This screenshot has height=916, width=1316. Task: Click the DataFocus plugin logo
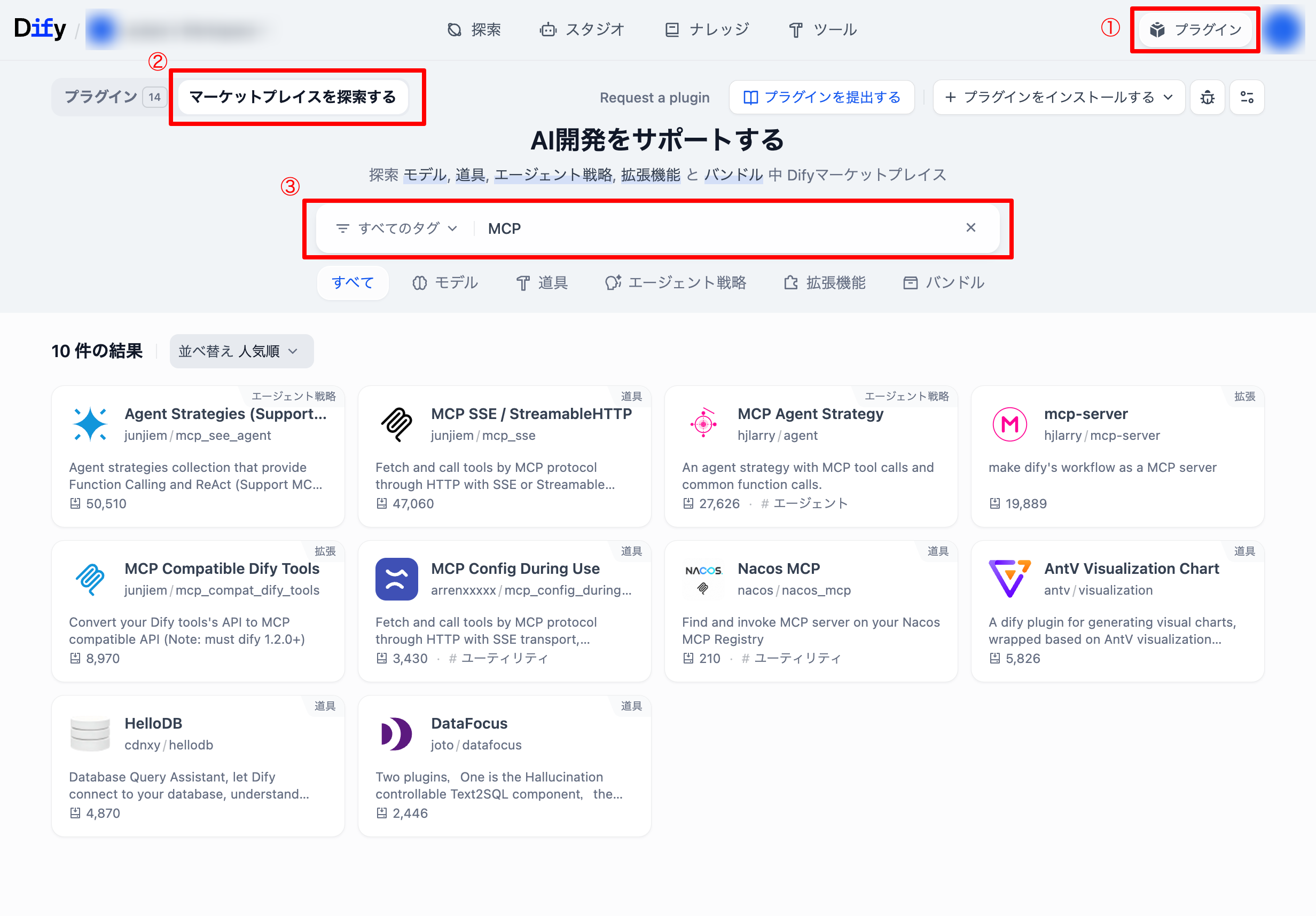(x=397, y=734)
